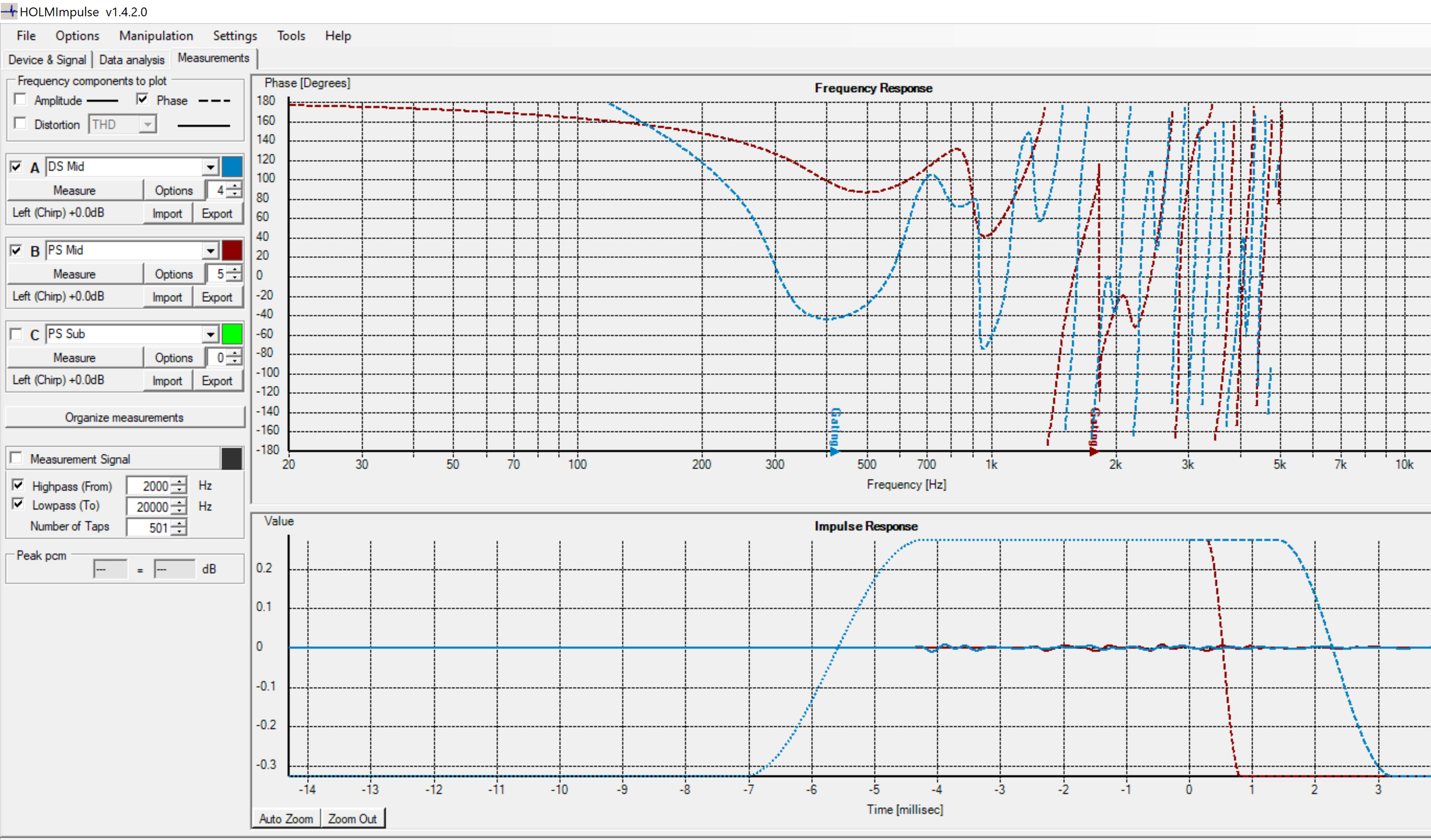
Task: Open the Manipulation menu
Action: point(156,35)
